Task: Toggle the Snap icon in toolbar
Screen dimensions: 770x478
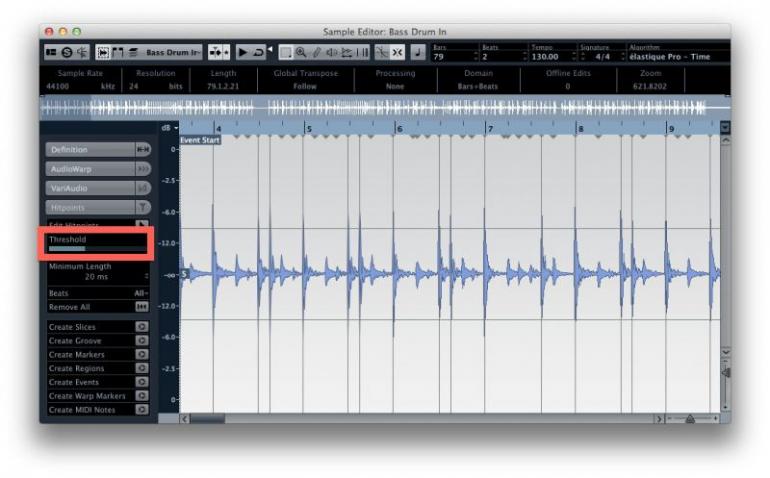Action: pyautogui.click(x=397, y=52)
